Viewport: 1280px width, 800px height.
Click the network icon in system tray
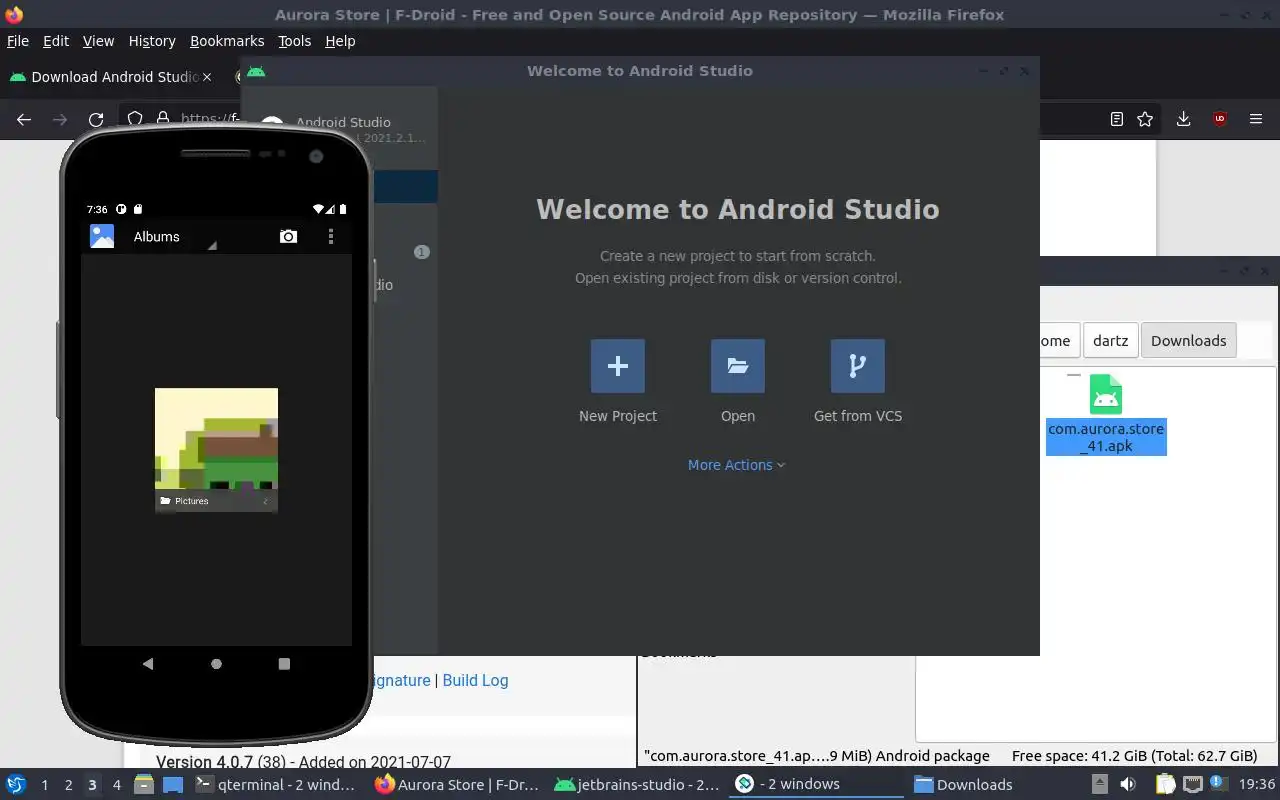tap(1192, 785)
